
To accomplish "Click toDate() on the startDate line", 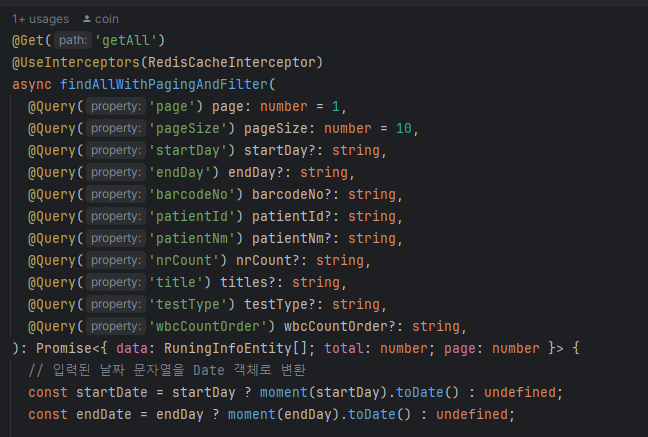I will tap(427, 392).
